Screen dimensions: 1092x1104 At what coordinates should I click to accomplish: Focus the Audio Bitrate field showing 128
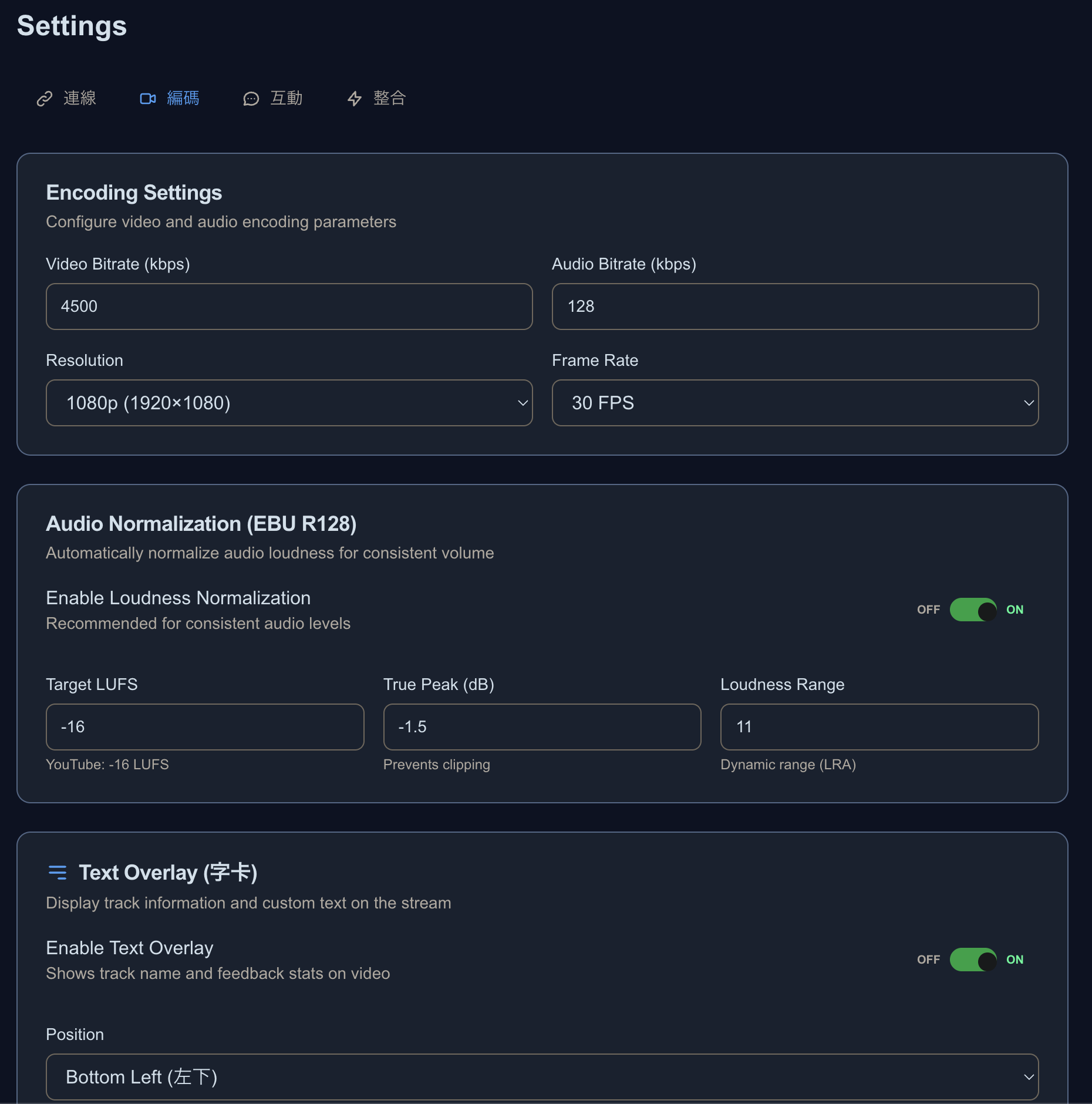pyautogui.click(x=795, y=307)
